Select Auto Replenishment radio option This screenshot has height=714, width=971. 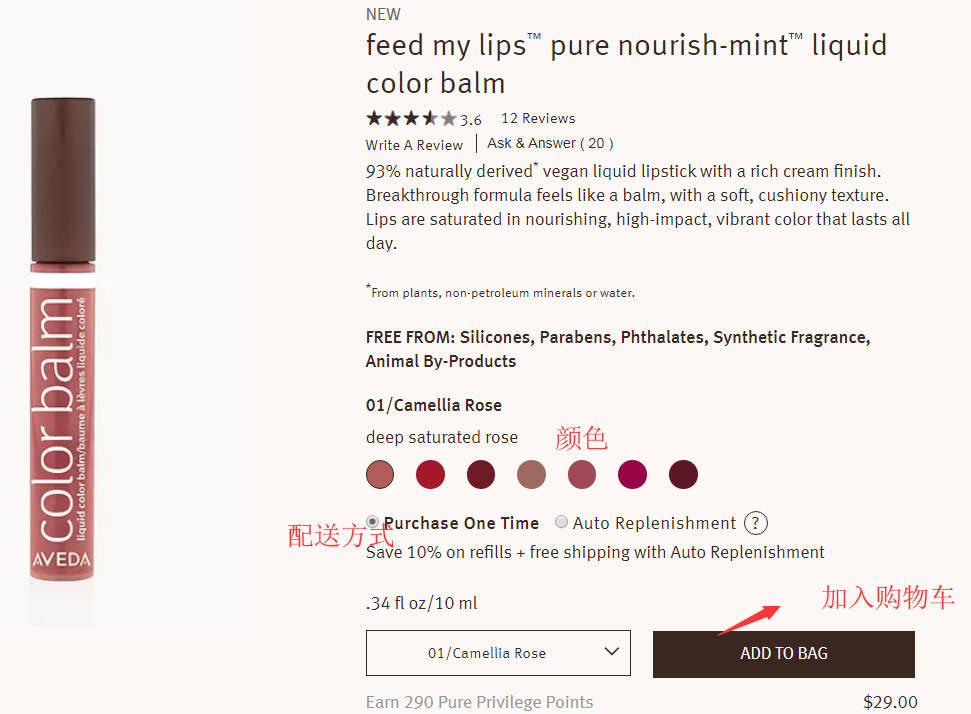(562, 522)
